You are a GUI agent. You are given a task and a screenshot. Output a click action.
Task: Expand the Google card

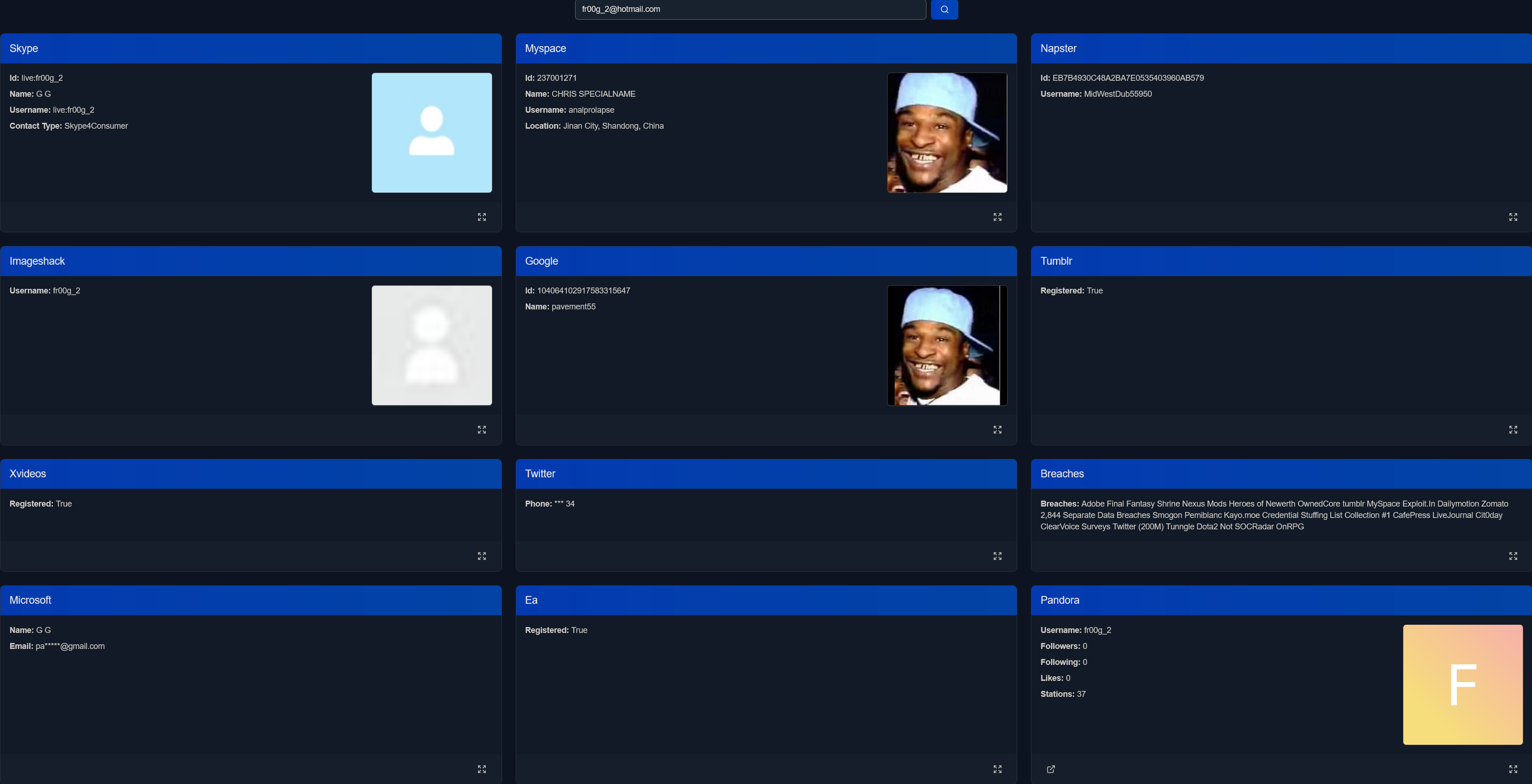[997, 429]
